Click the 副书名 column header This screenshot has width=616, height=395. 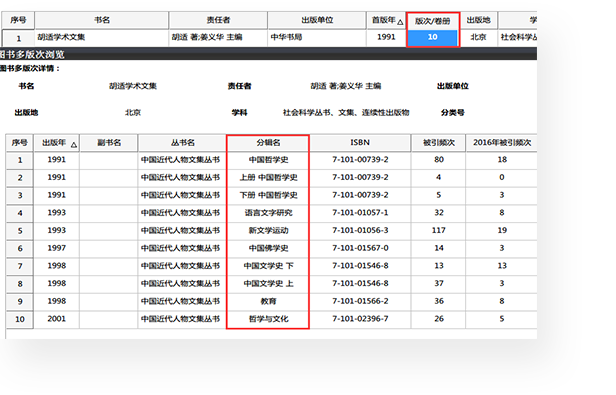(109, 143)
